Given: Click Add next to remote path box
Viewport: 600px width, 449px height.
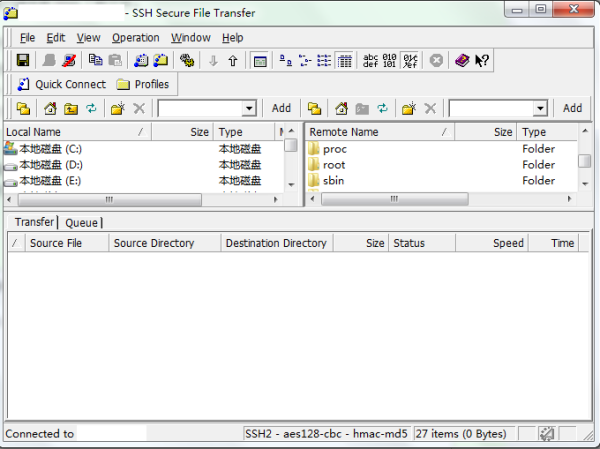Looking at the screenshot, I should click(572, 108).
